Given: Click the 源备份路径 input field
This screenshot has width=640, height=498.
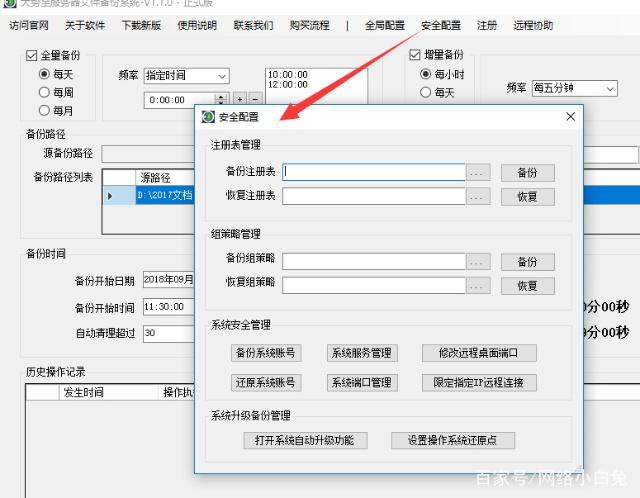Looking at the screenshot, I should [148, 154].
